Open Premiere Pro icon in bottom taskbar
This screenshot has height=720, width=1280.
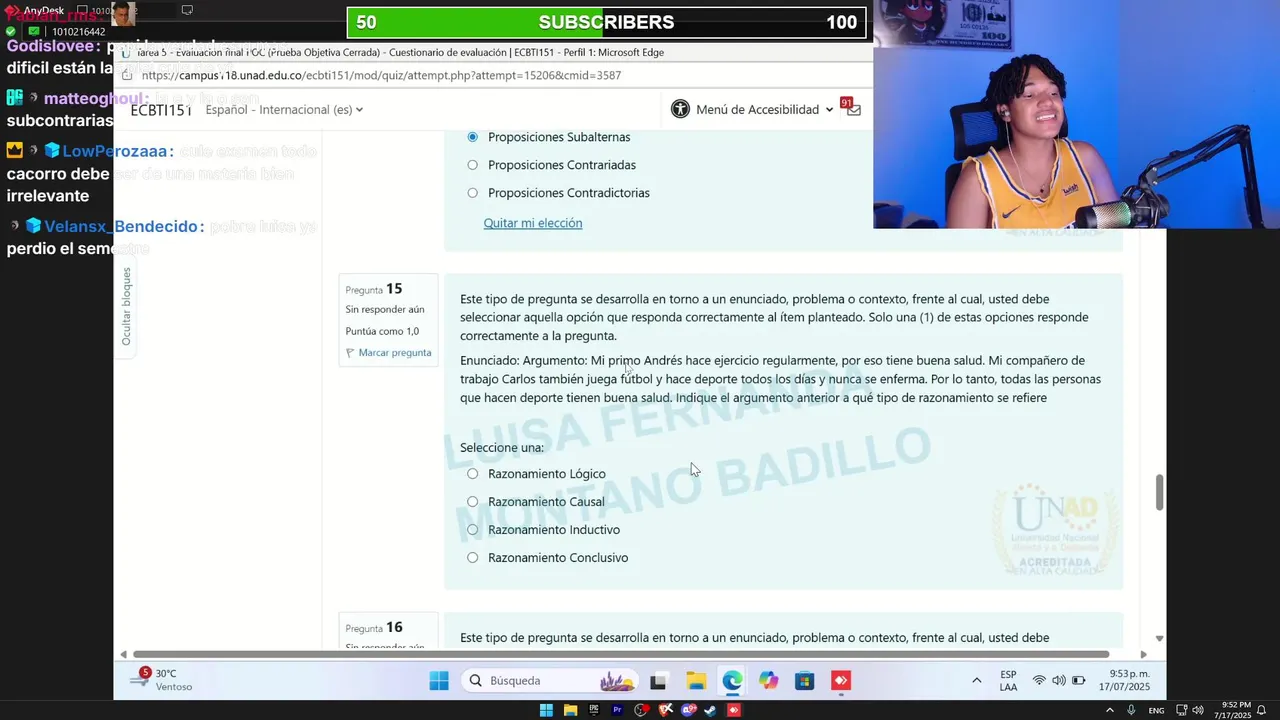617,710
